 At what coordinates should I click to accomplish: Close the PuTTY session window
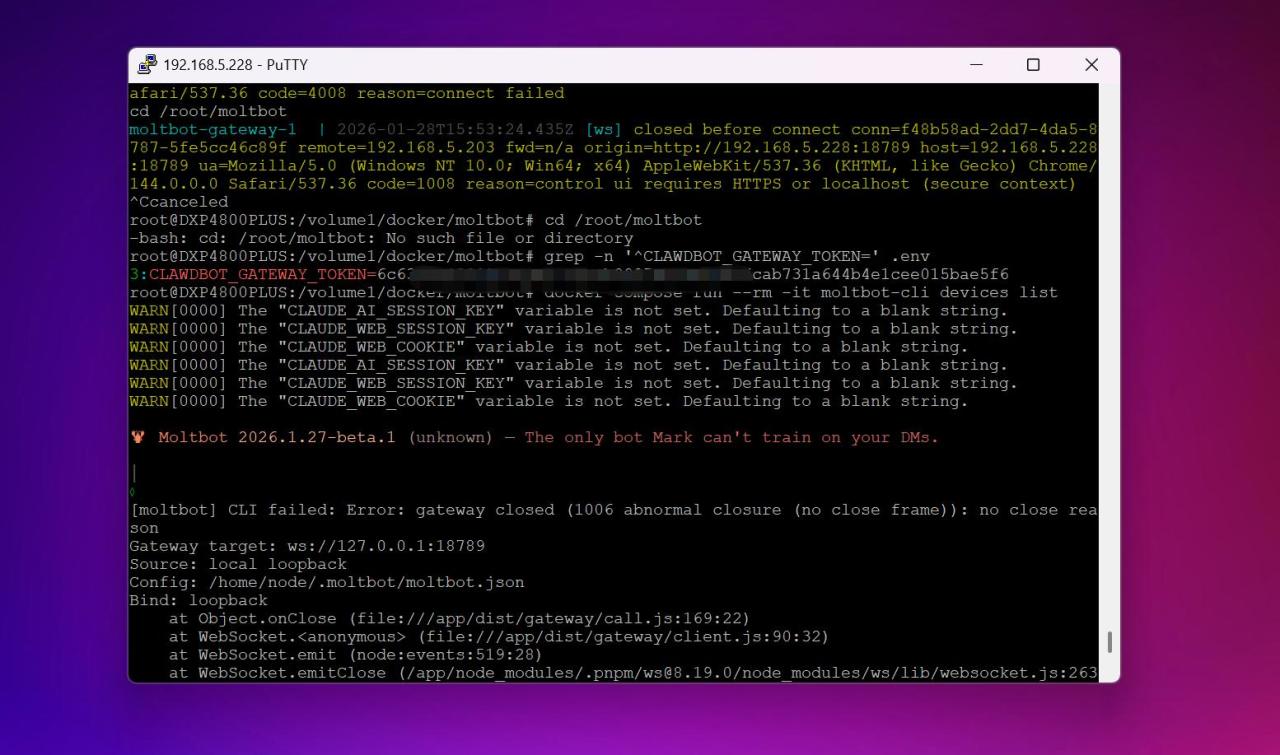click(1091, 65)
